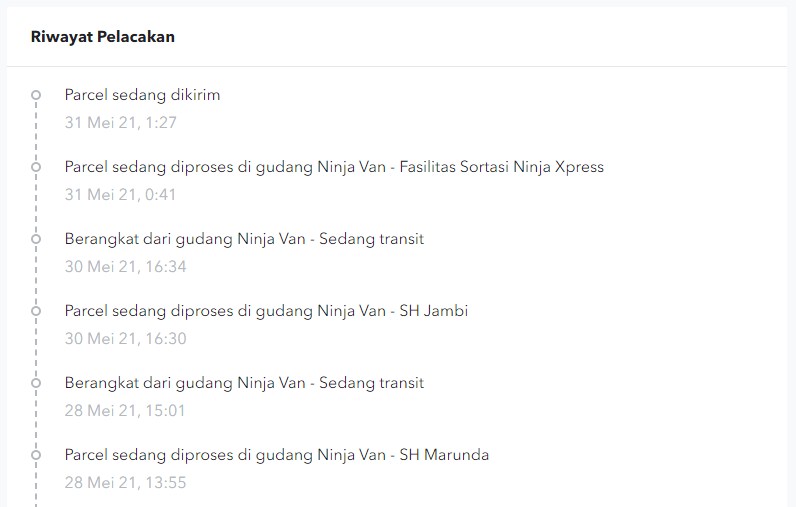Viewport: 796px width, 507px height.
Task: Click the 'Riwayat Pelacakan' heading
Action: tap(102, 37)
